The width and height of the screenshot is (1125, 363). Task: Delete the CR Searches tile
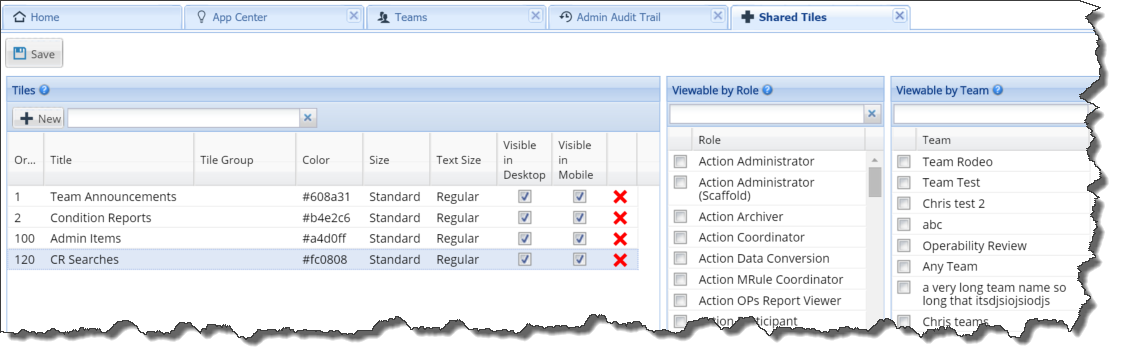[x=621, y=260]
